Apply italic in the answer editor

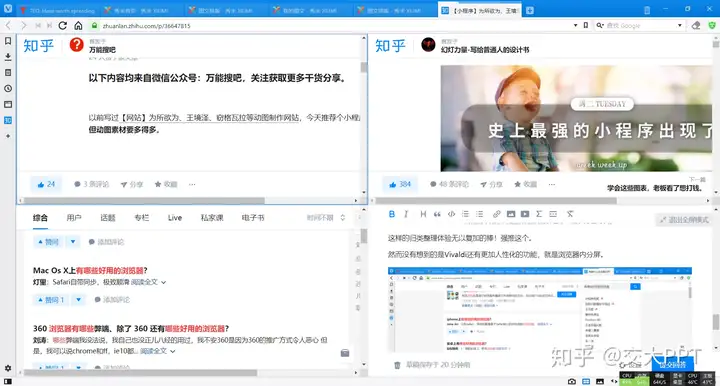tap(406, 214)
